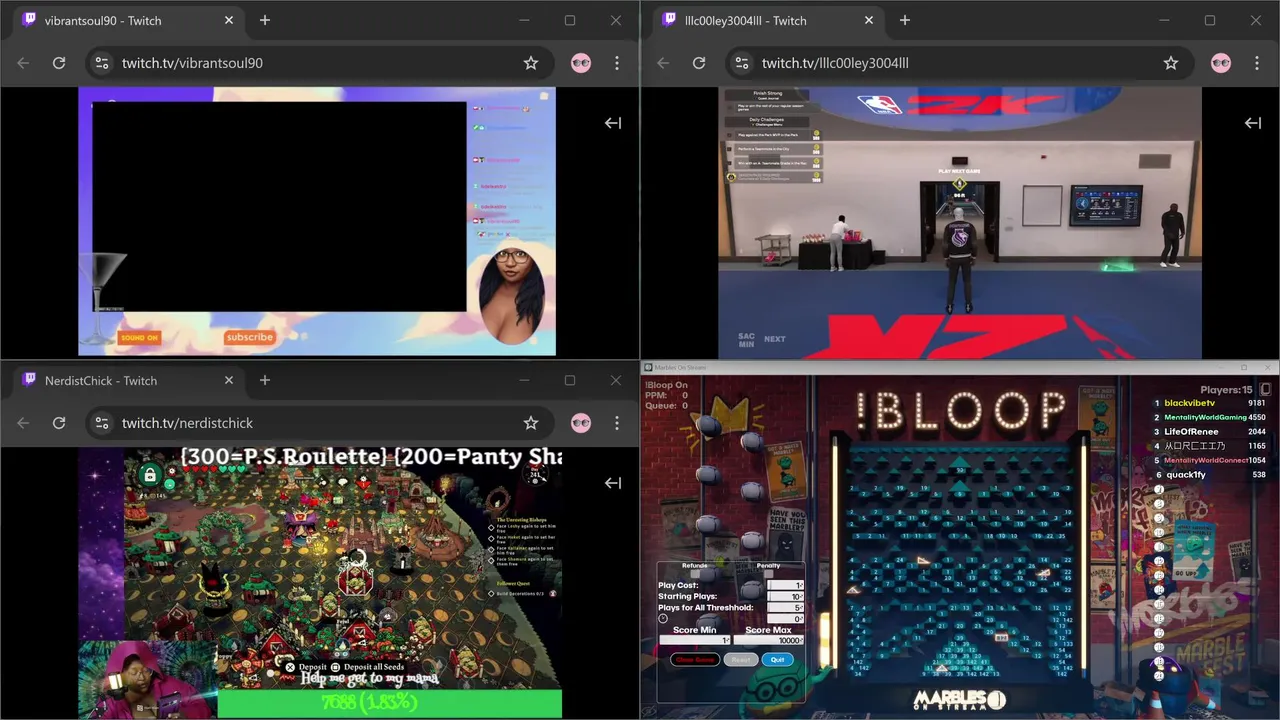1280x720 pixels.
Task: Click the streamer avatar portrait on vibrantsoul90
Action: [512, 294]
